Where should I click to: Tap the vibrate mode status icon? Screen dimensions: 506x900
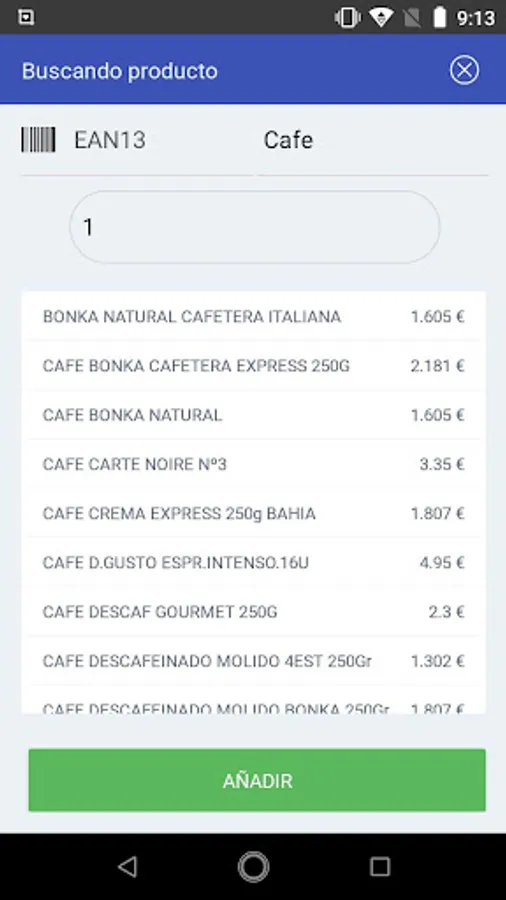pyautogui.click(x=348, y=18)
